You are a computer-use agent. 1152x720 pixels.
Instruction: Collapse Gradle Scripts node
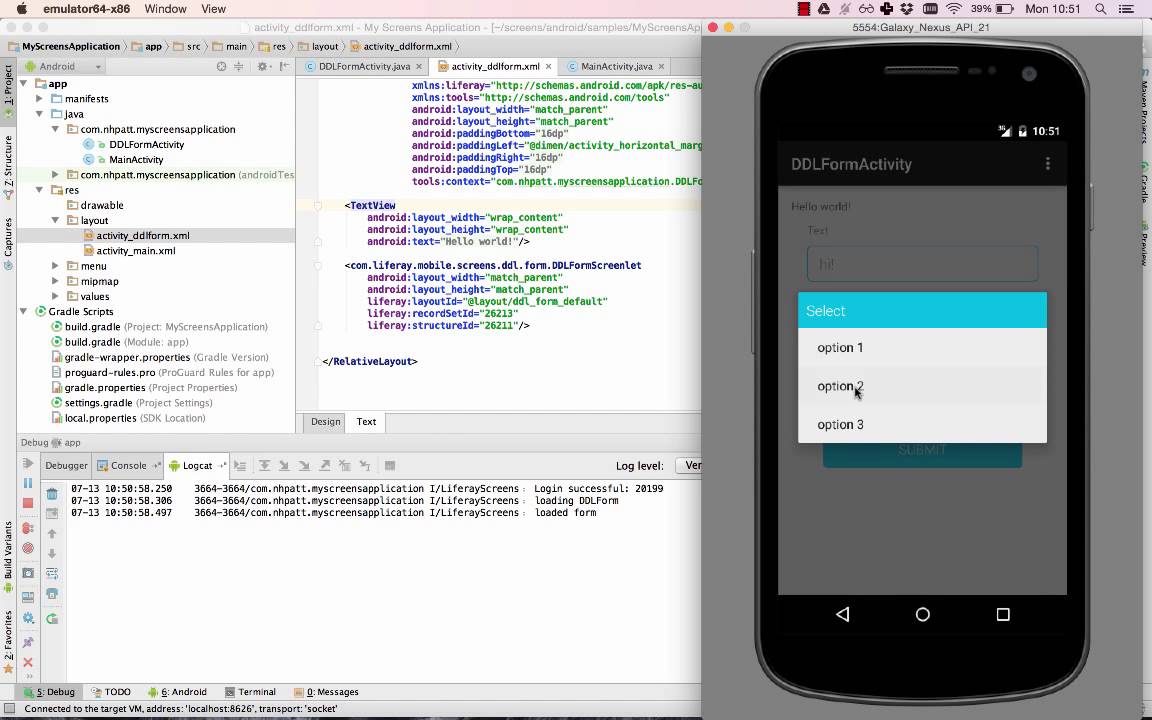[x=24, y=312]
